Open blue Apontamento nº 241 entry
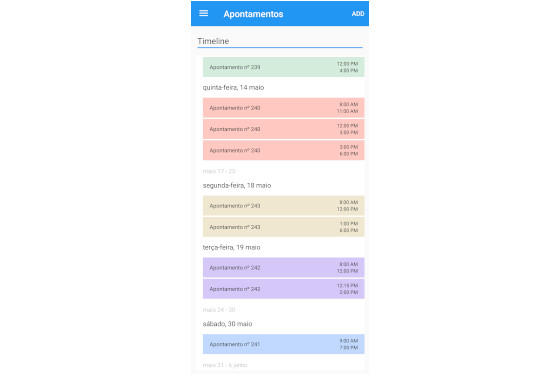The height and width of the screenshot is (374, 560). tap(284, 344)
